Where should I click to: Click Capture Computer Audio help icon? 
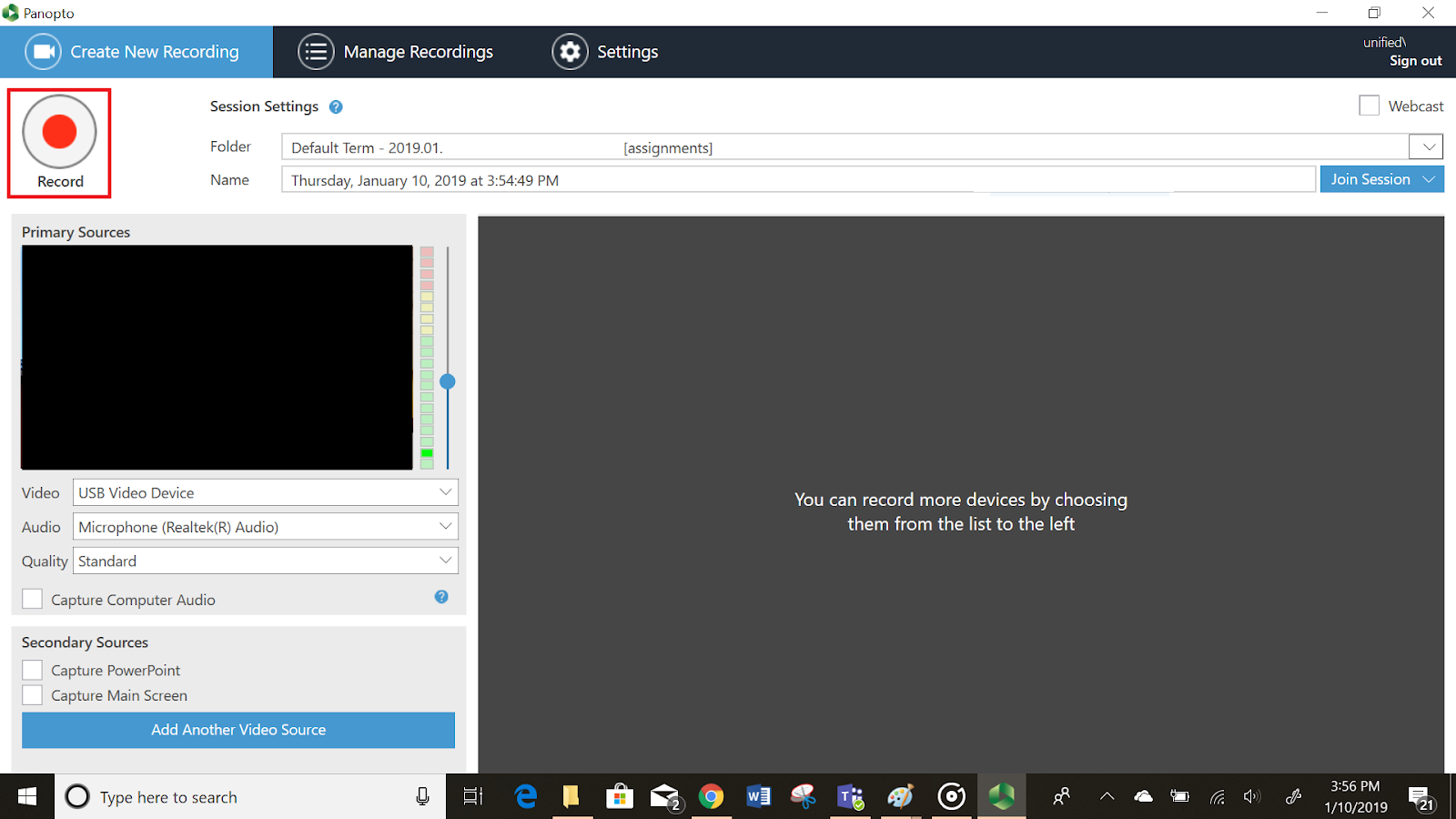pos(441,597)
